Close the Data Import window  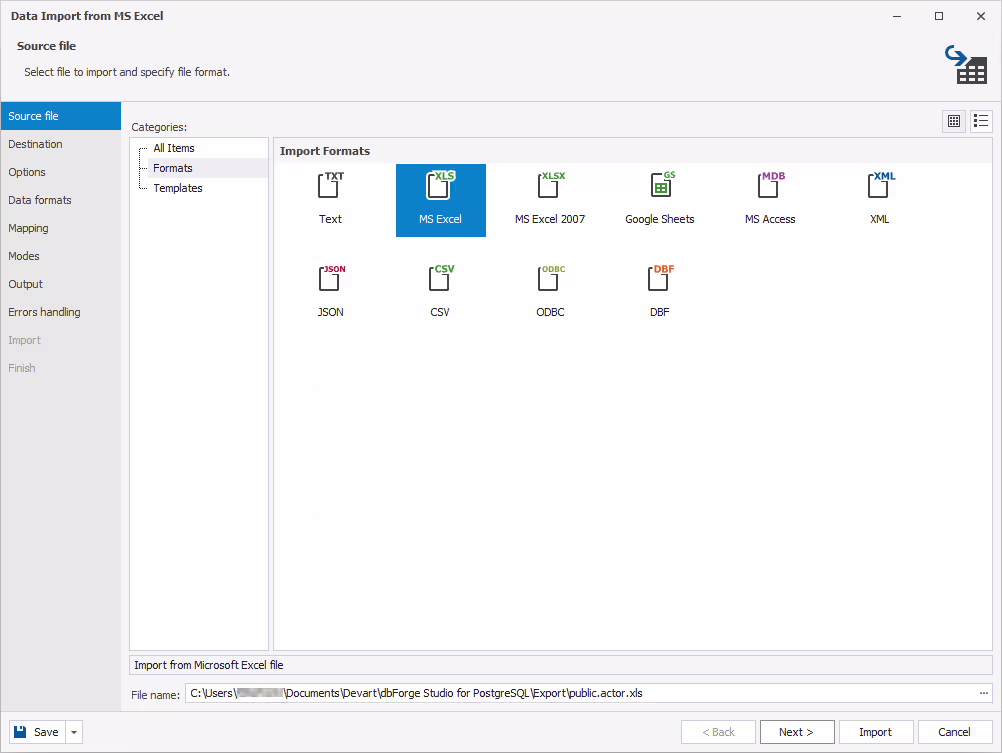981,16
